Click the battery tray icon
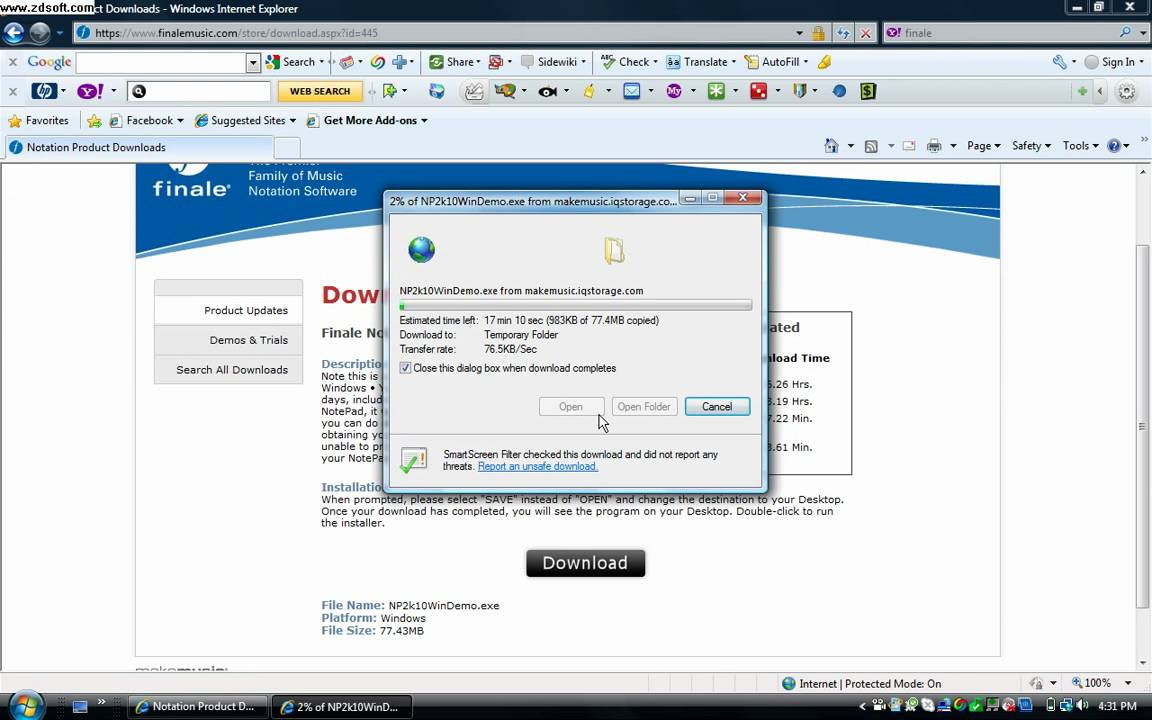The image size is (1152, 720). point(1051,706)
